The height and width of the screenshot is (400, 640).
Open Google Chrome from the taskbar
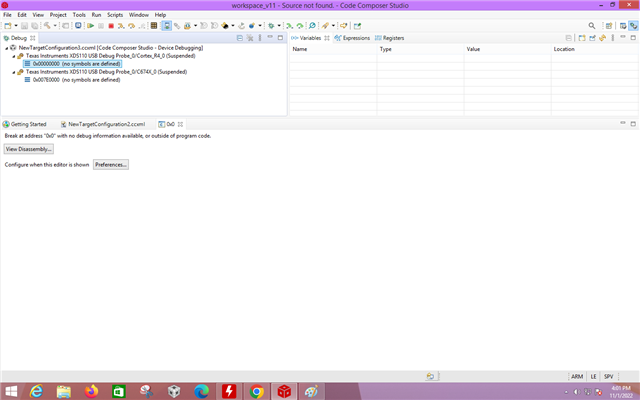pos(256,391)
